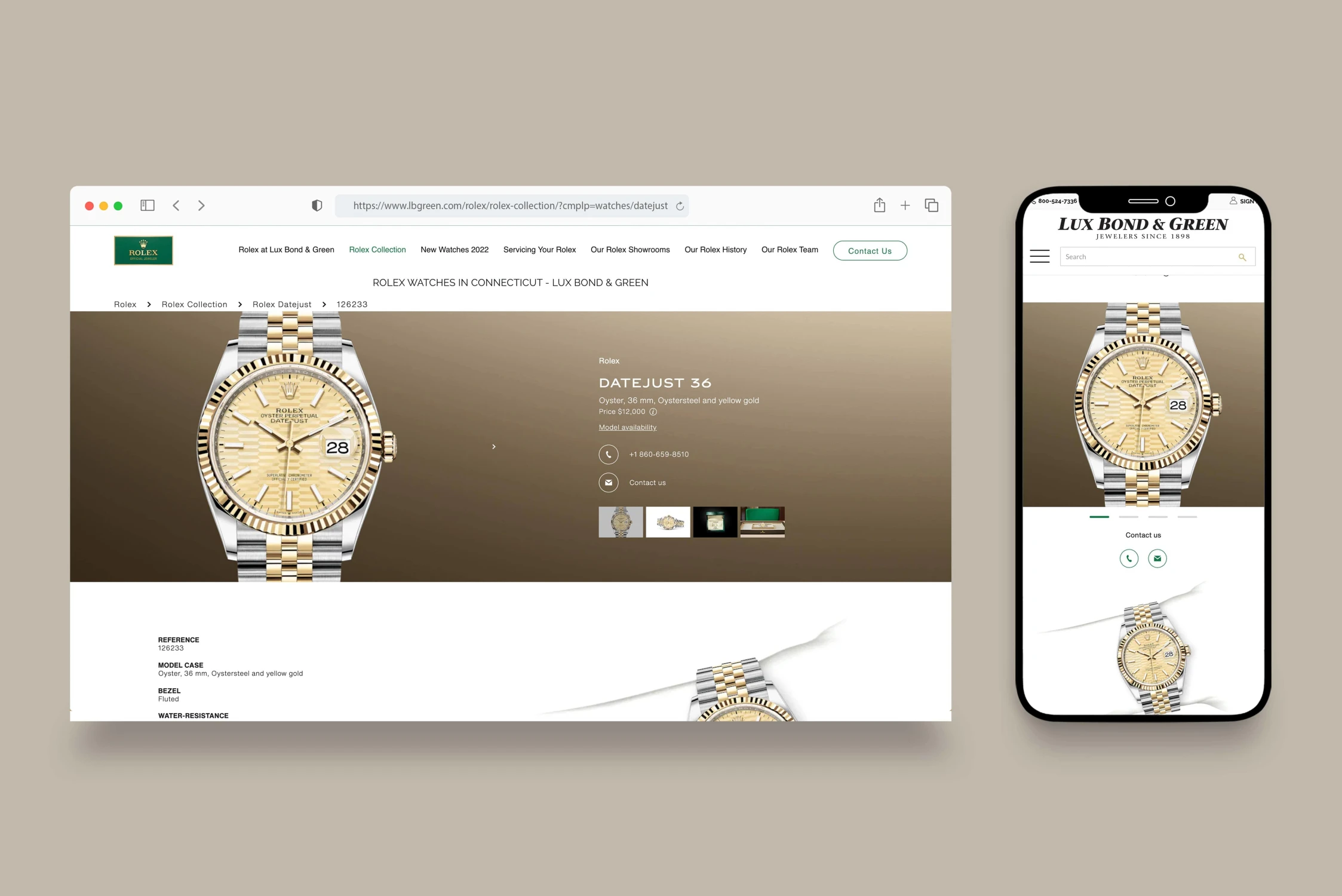Image resolution: width=1342 pixels, height=896 pixels.
Task: Expand the Rolex Datejust breadcrumb item
Action: pyautogui.click(x=281, y=304)
